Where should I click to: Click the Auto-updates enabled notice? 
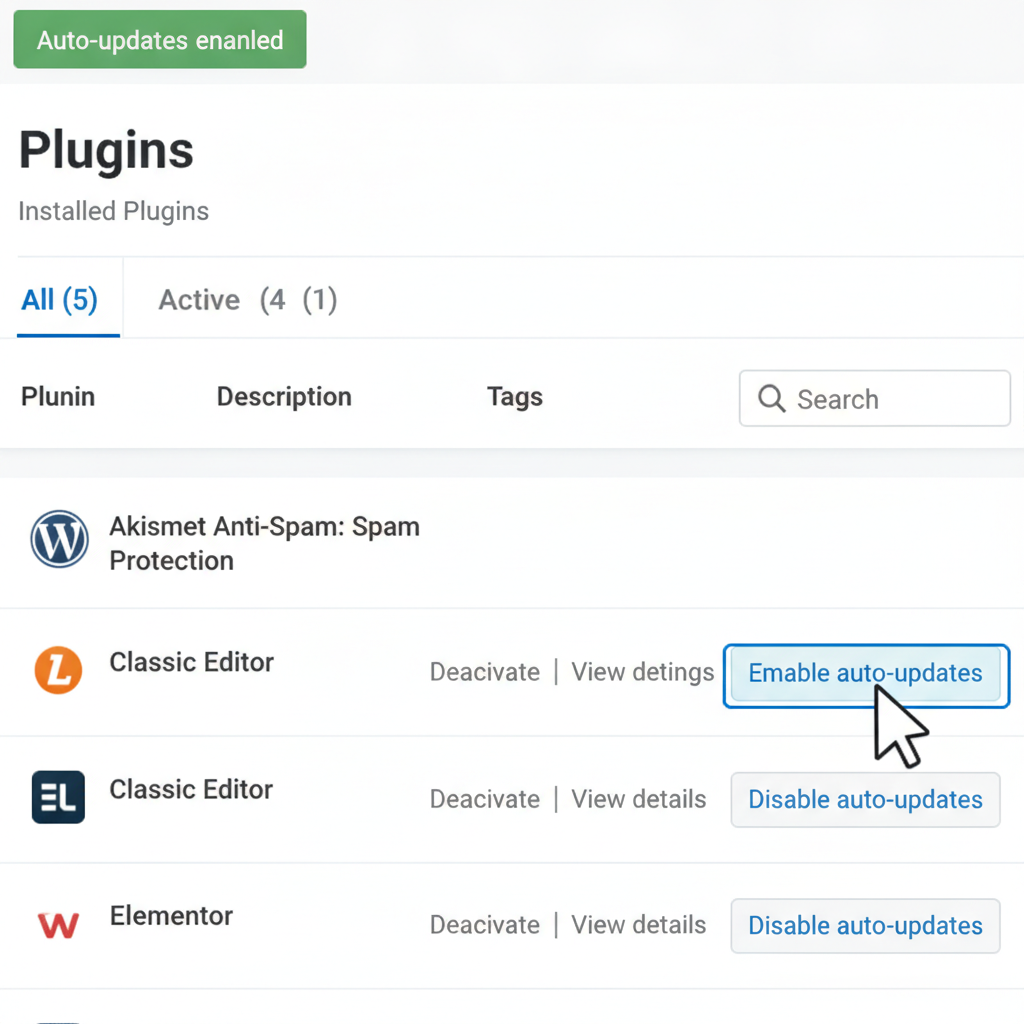click(160, 39)
